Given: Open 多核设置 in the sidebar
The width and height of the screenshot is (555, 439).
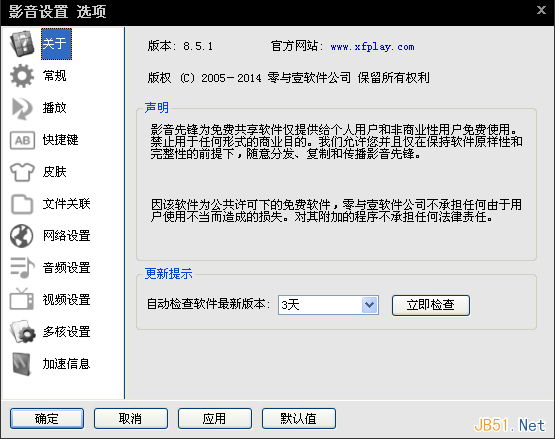Looking at the screenshot, I should point(67,332).
